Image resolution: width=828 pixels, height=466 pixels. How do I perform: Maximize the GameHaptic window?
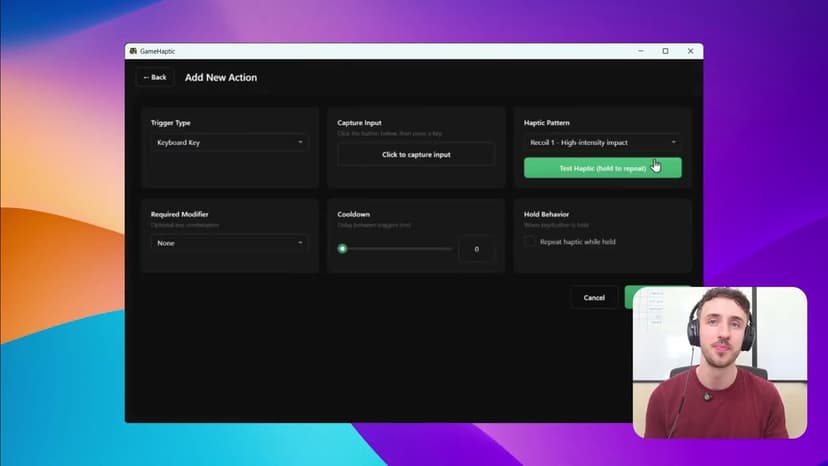click(665, 51)
